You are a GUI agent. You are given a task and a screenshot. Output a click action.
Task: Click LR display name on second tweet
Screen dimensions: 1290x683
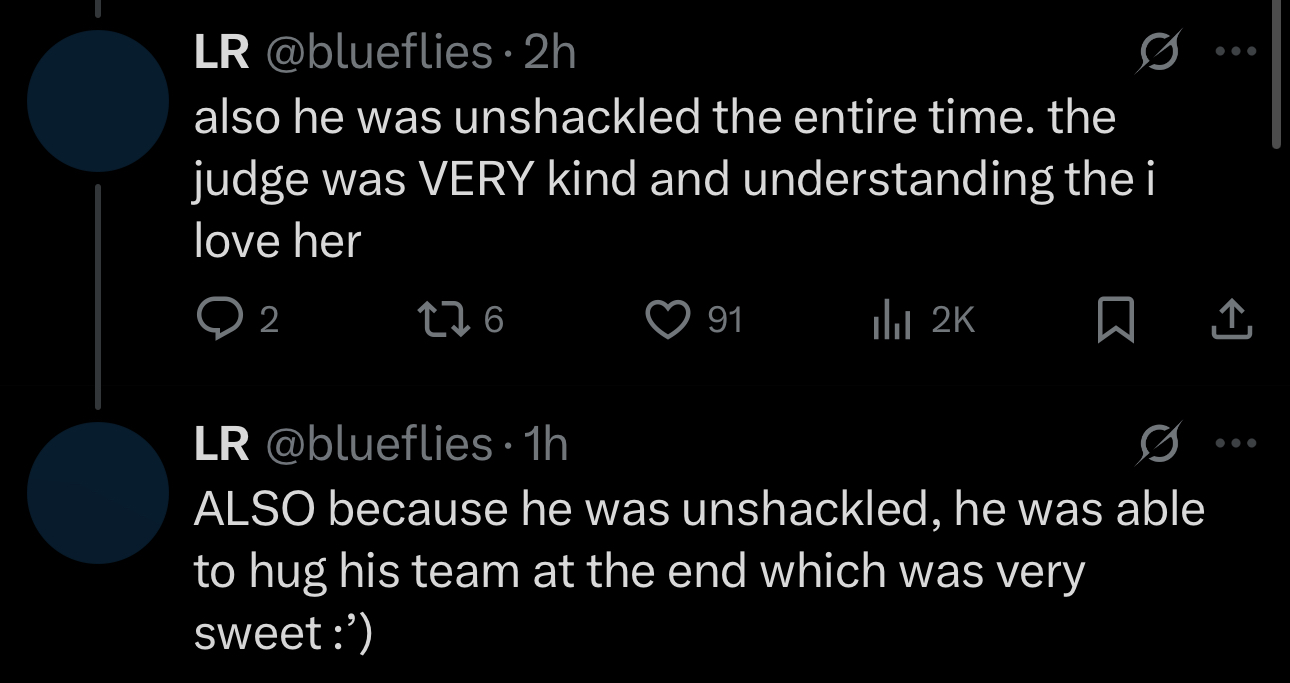click(222, 443)
